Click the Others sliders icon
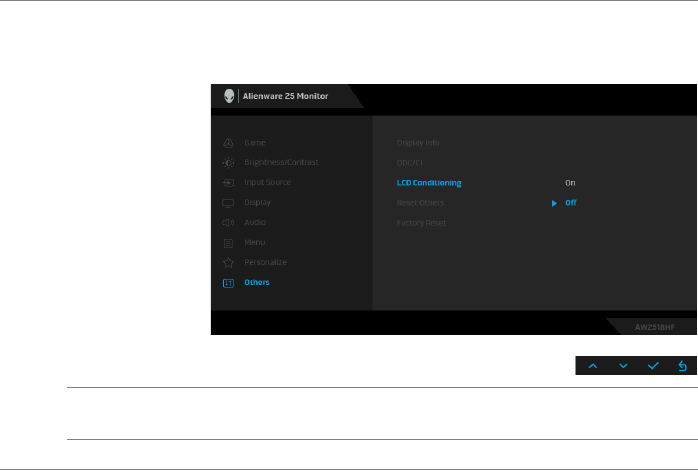 [228, 283]
